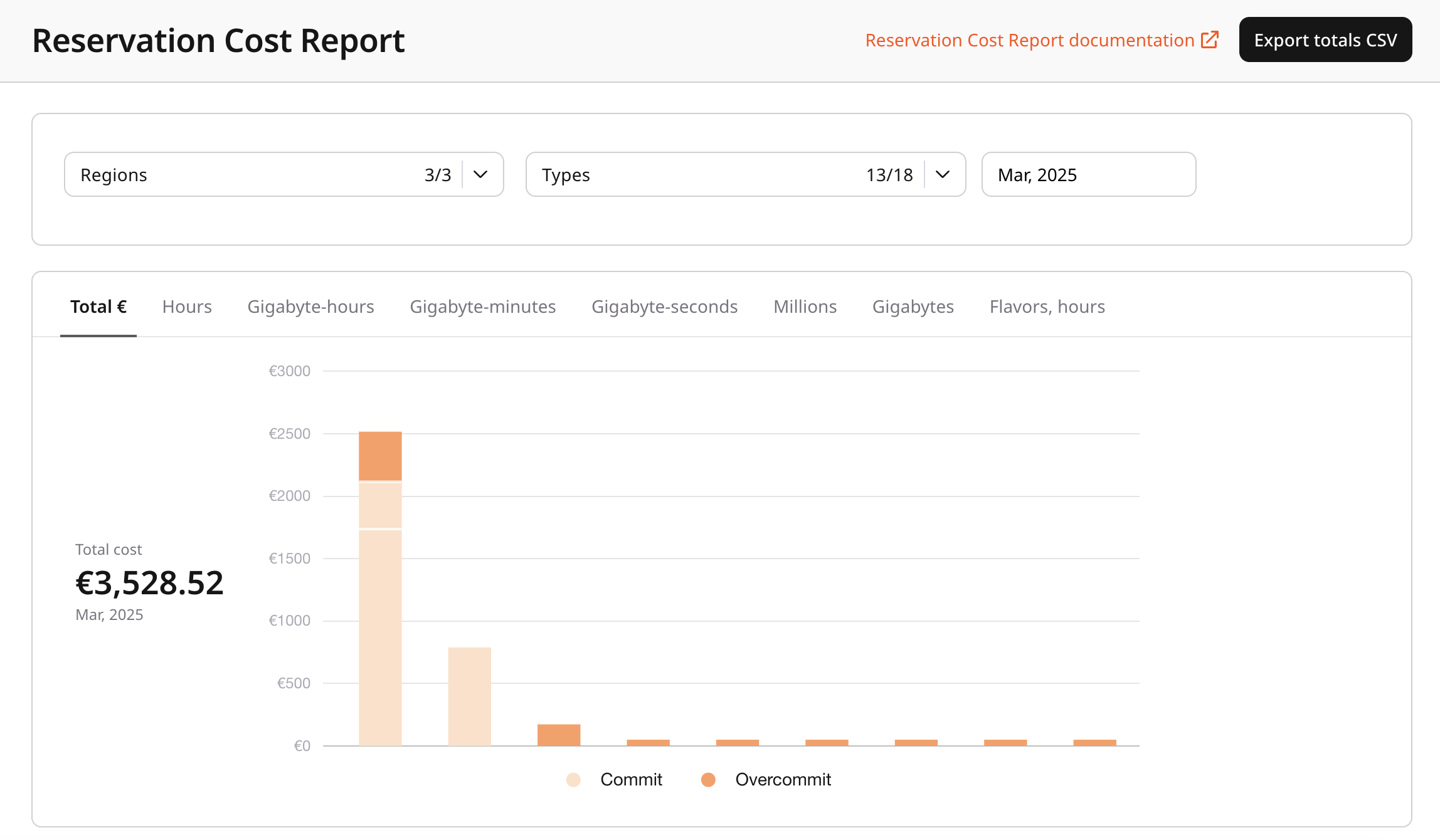Switch to the Gigabyte-hours tab

tap(310, 307)
